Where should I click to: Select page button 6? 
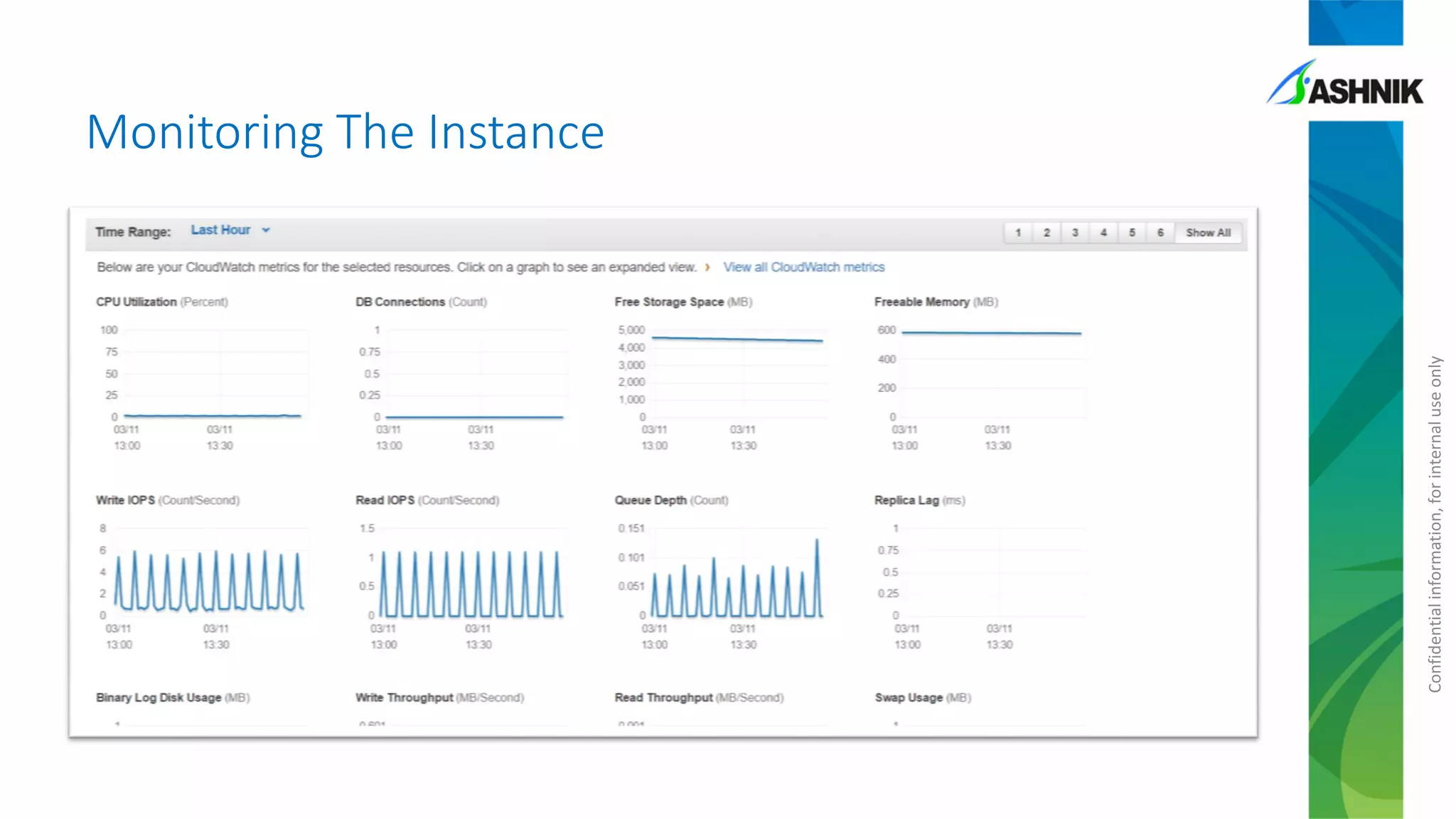(x=1160, y=232)
